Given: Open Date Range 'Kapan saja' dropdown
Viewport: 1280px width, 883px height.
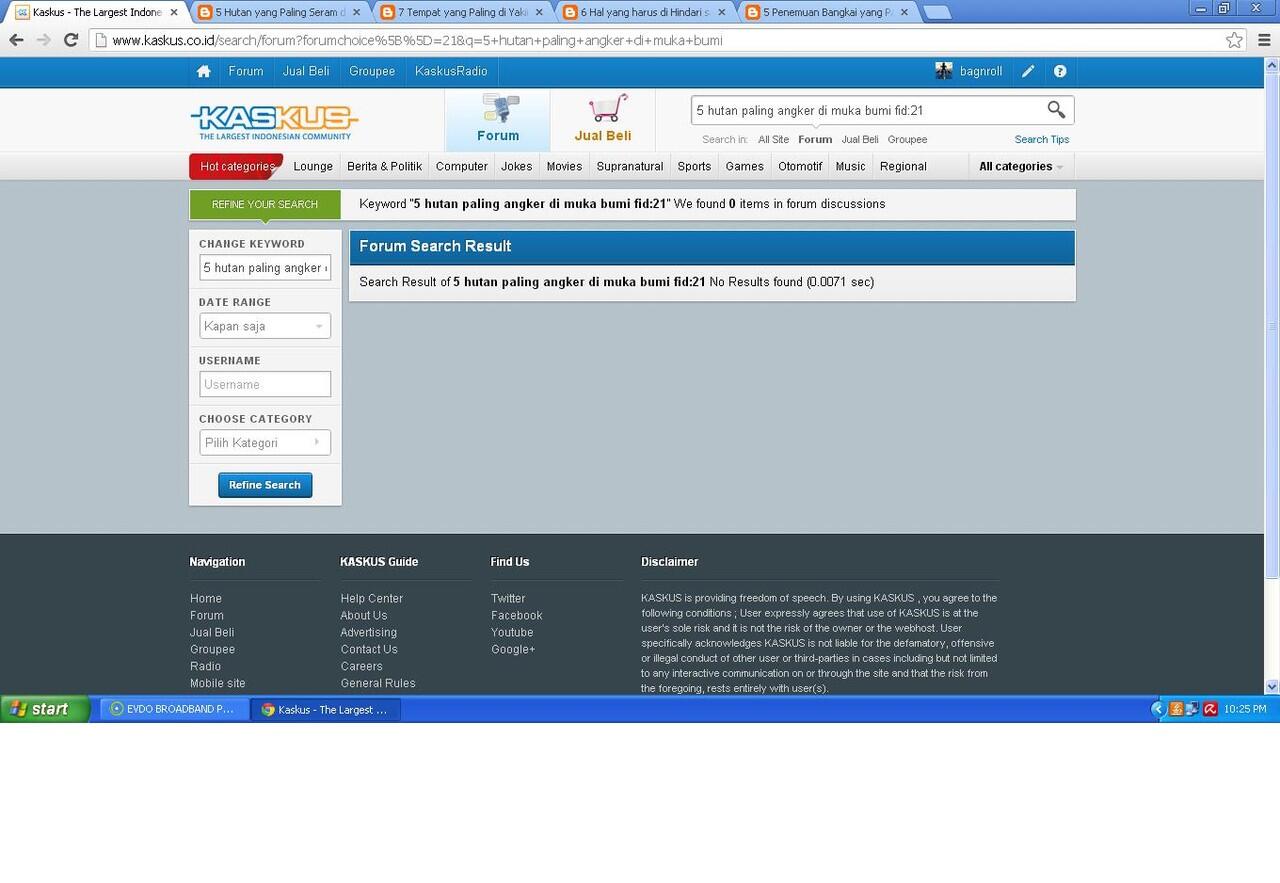Looking at the screenshot, I should (x=265, y=326).
